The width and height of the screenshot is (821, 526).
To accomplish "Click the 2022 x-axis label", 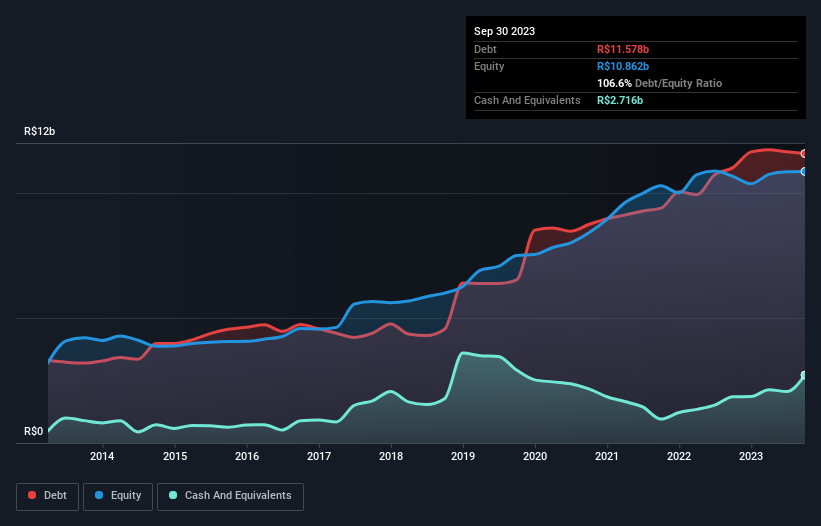I will pos(679,456).
